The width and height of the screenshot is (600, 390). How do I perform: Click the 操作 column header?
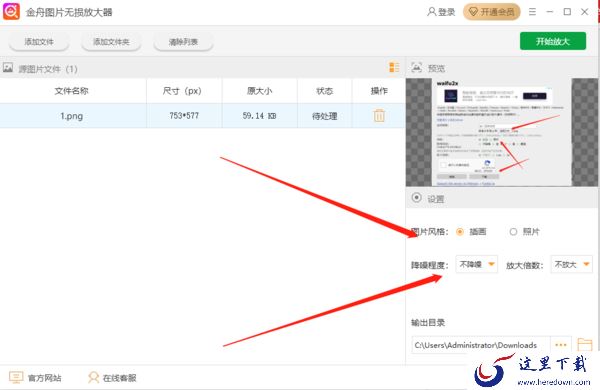tap(379, 91)
